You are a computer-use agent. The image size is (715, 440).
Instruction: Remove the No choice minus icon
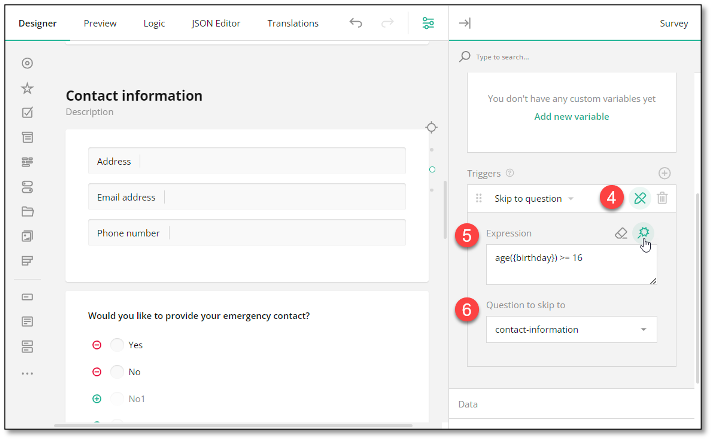(x=97, y=372)
